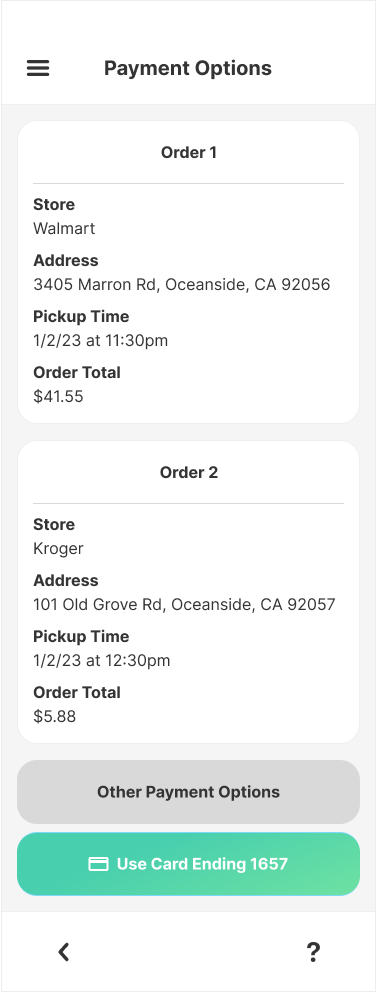377x992 pixels.
Task: Click pickup time 1/2/23 at 12:30pm
Action: coord(102,661)
